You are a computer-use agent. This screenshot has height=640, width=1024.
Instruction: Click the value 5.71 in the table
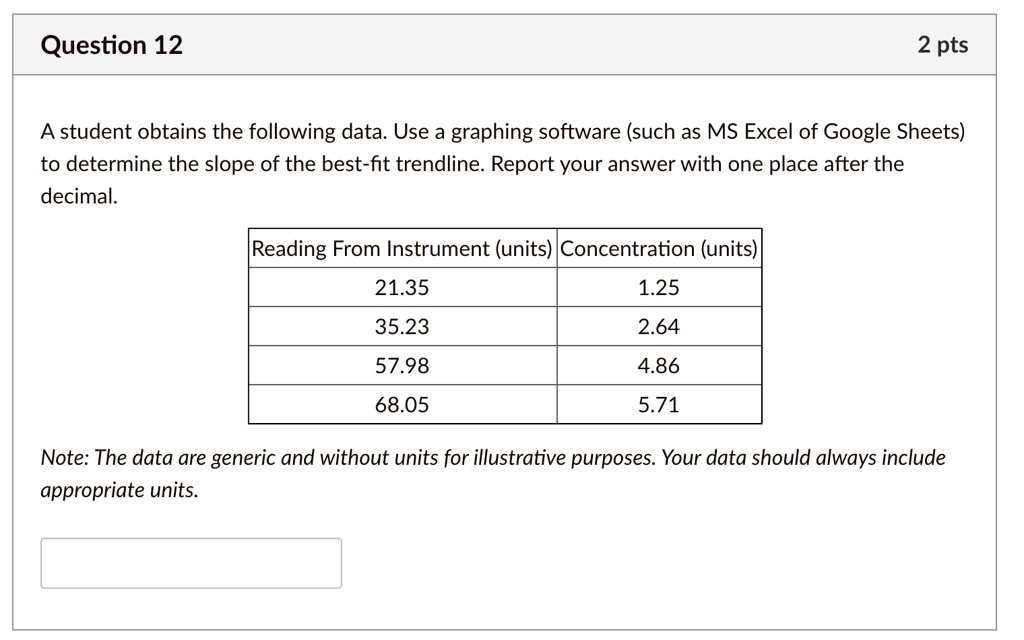659,404
